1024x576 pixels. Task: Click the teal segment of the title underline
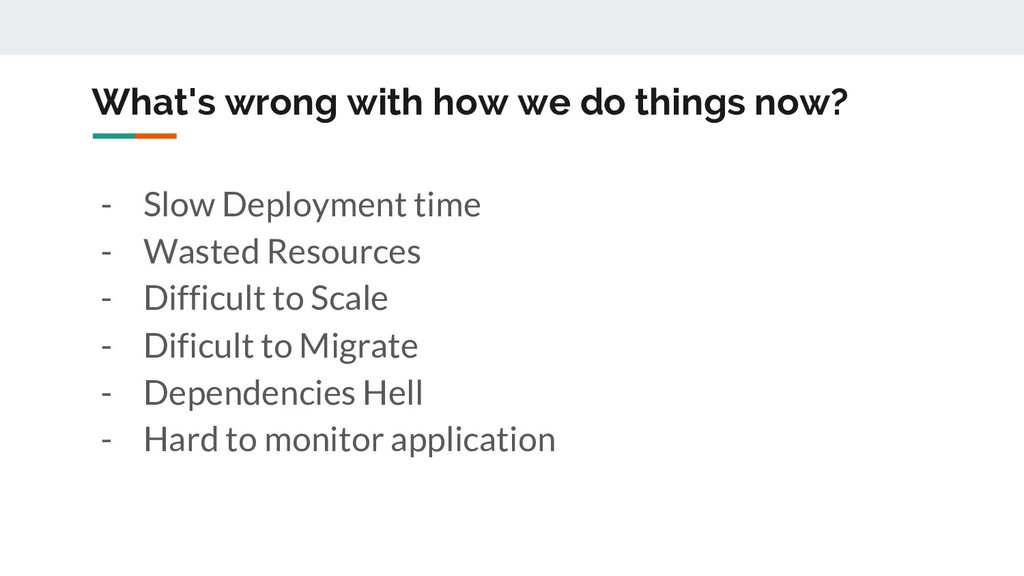coord(114,136)
